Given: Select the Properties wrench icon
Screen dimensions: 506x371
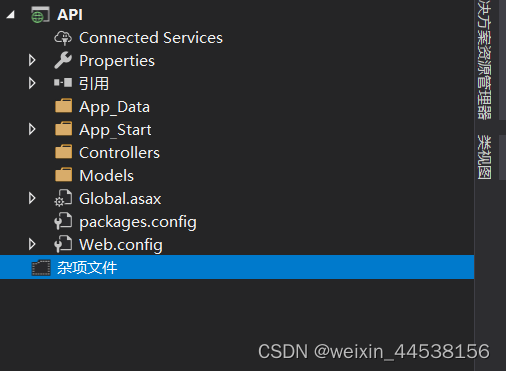Looking at the screenshot, I should tap(63, 60).
